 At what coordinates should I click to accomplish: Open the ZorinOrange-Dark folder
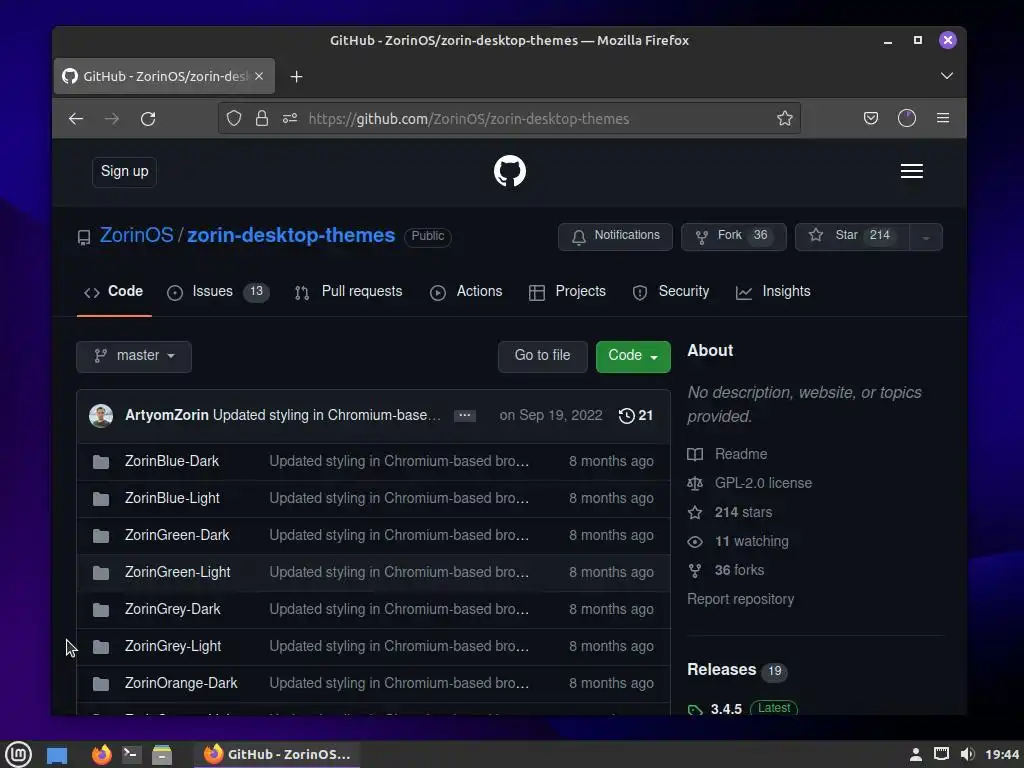(x=181, y=683)
